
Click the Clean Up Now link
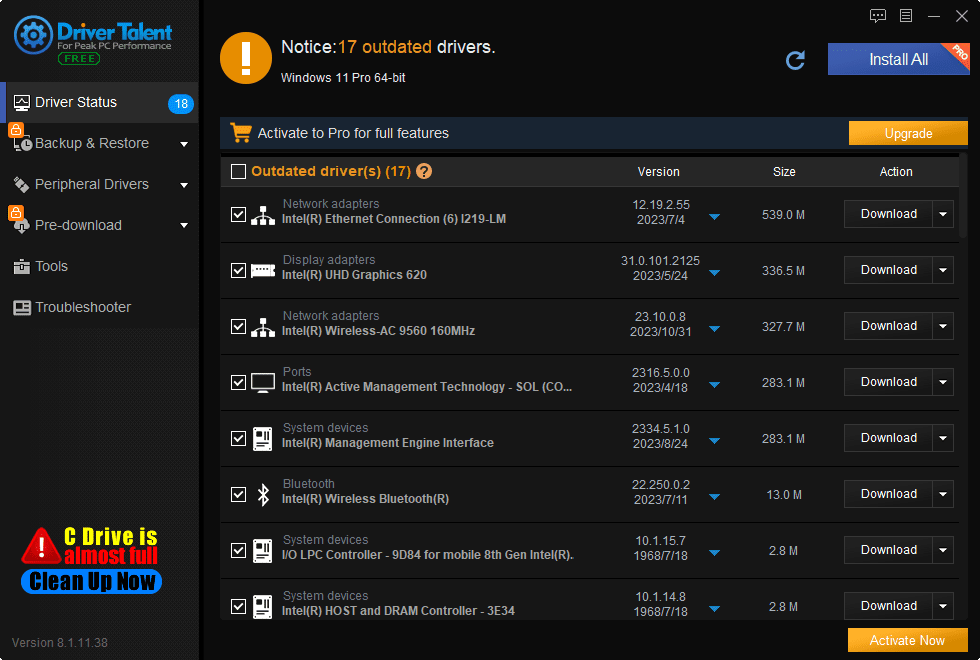coord(90,582)
